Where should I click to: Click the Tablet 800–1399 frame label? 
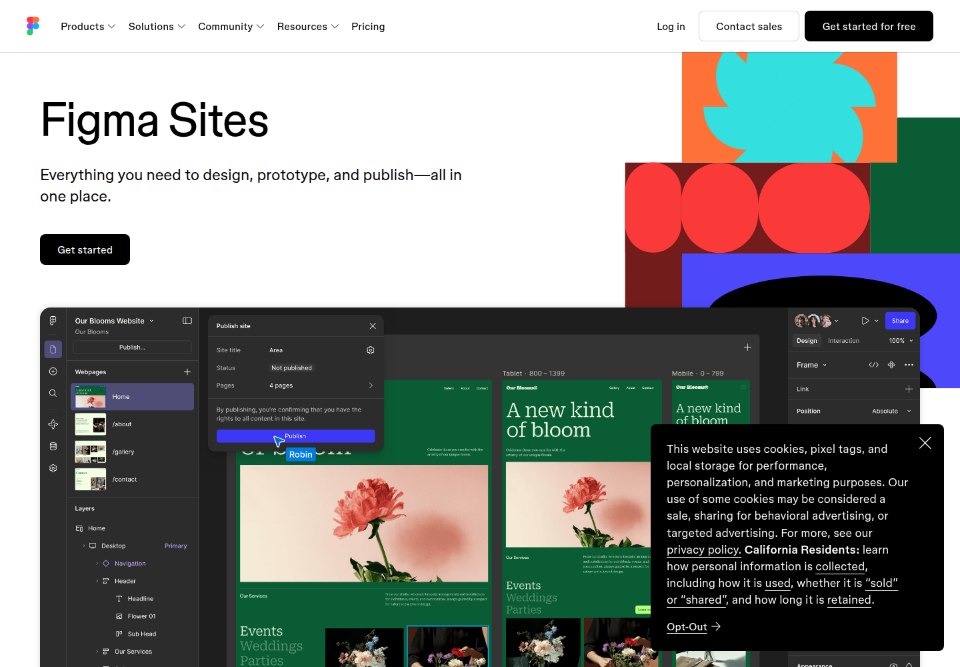coord(533,373)
